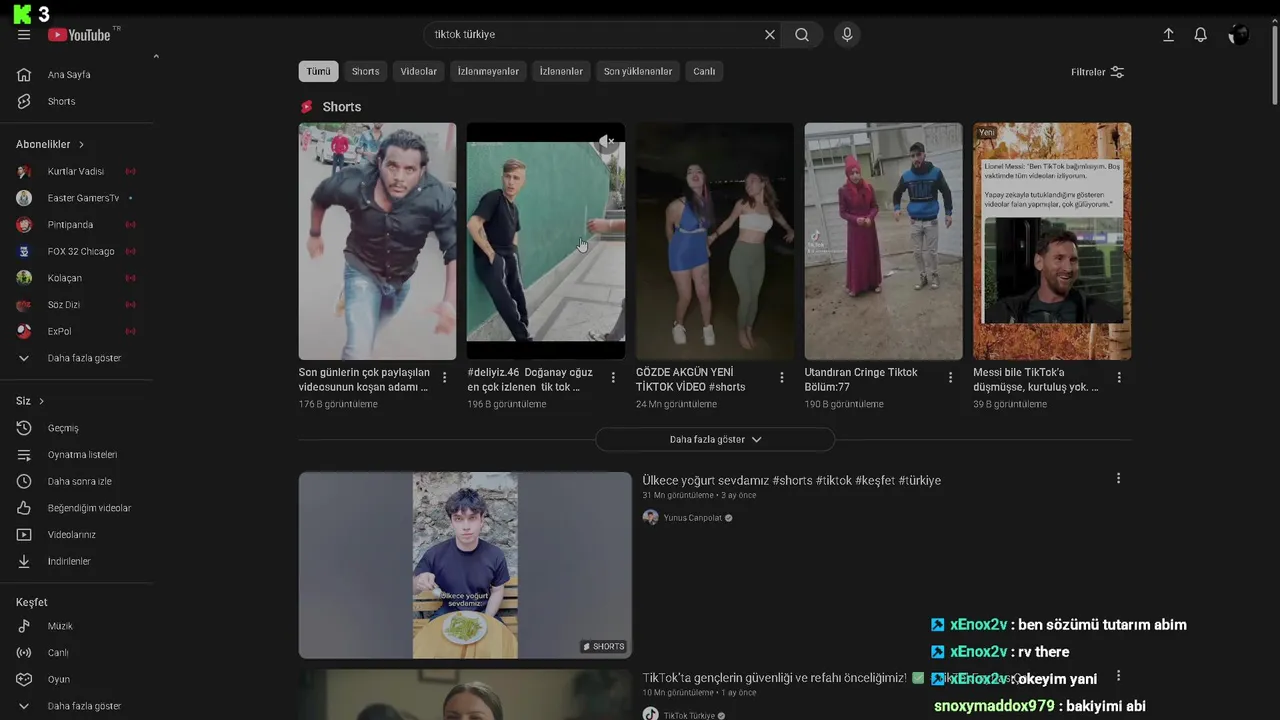The width and height of the screenshot is (1280, 720).
Task: Open GÖZDE AKGÜN YENİ TİKTOK VİDEO title
Action: pyautogui.click(x=690, y=380)
